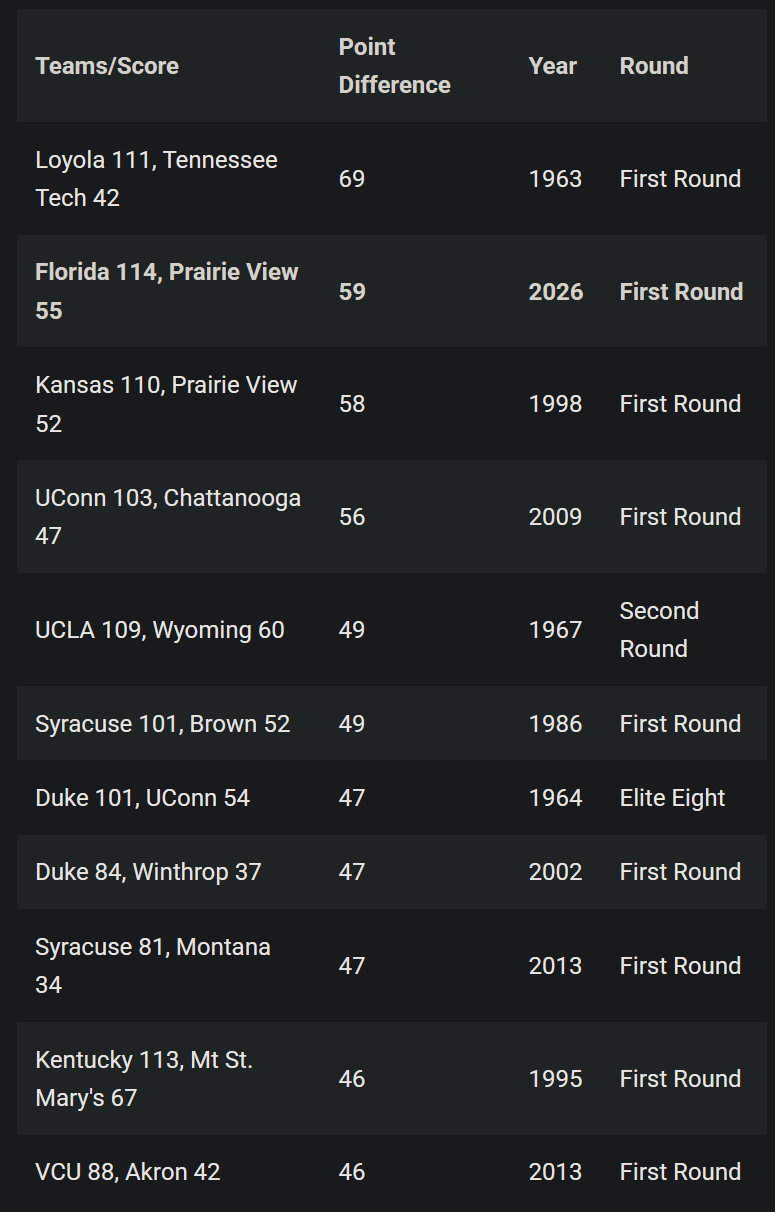Click UCLA 109, Wyoming 60 cell
Viewport: 775px width, 1212px height.
(160, 630)
